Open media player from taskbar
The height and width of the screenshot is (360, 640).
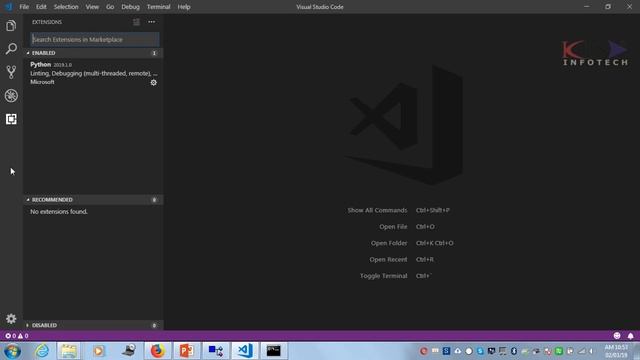click(98, 351)
